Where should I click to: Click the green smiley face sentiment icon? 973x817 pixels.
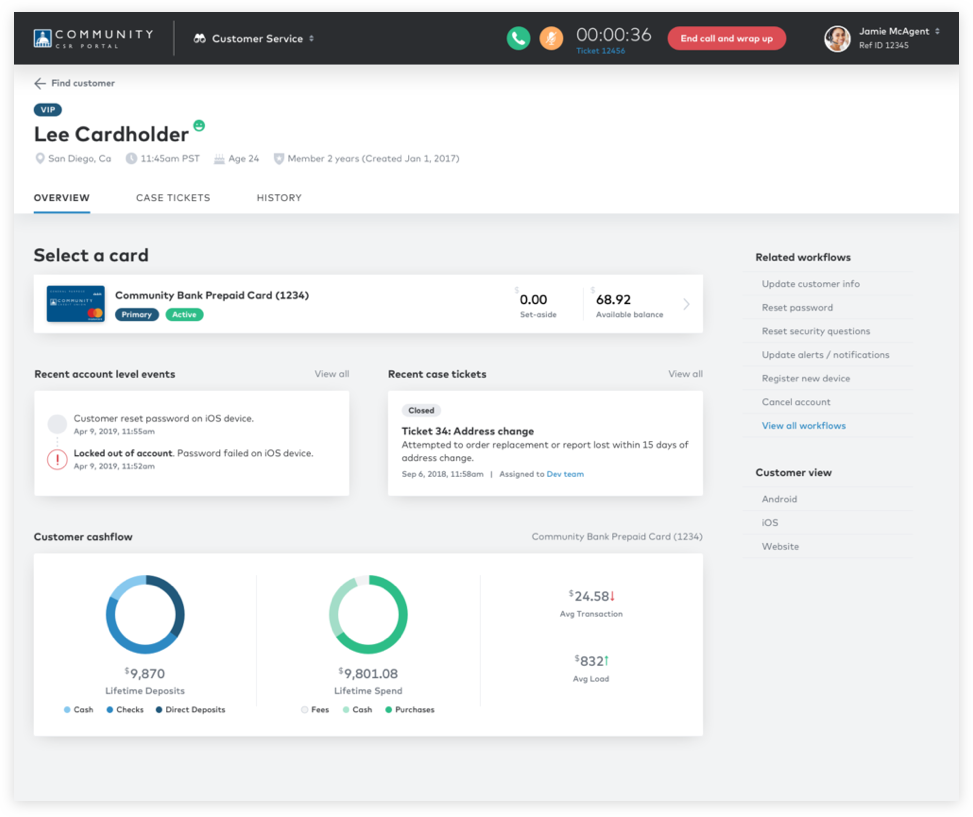199,126
